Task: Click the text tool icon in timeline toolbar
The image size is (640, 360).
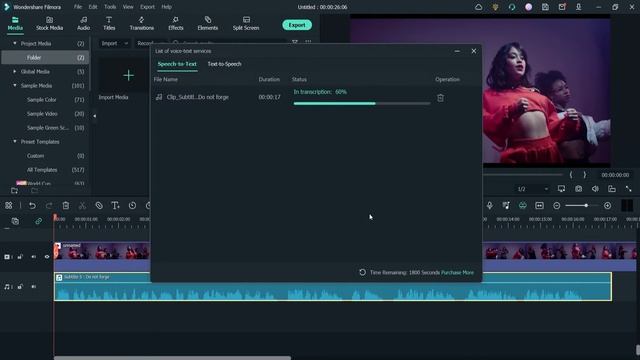Action: (116, 206)
